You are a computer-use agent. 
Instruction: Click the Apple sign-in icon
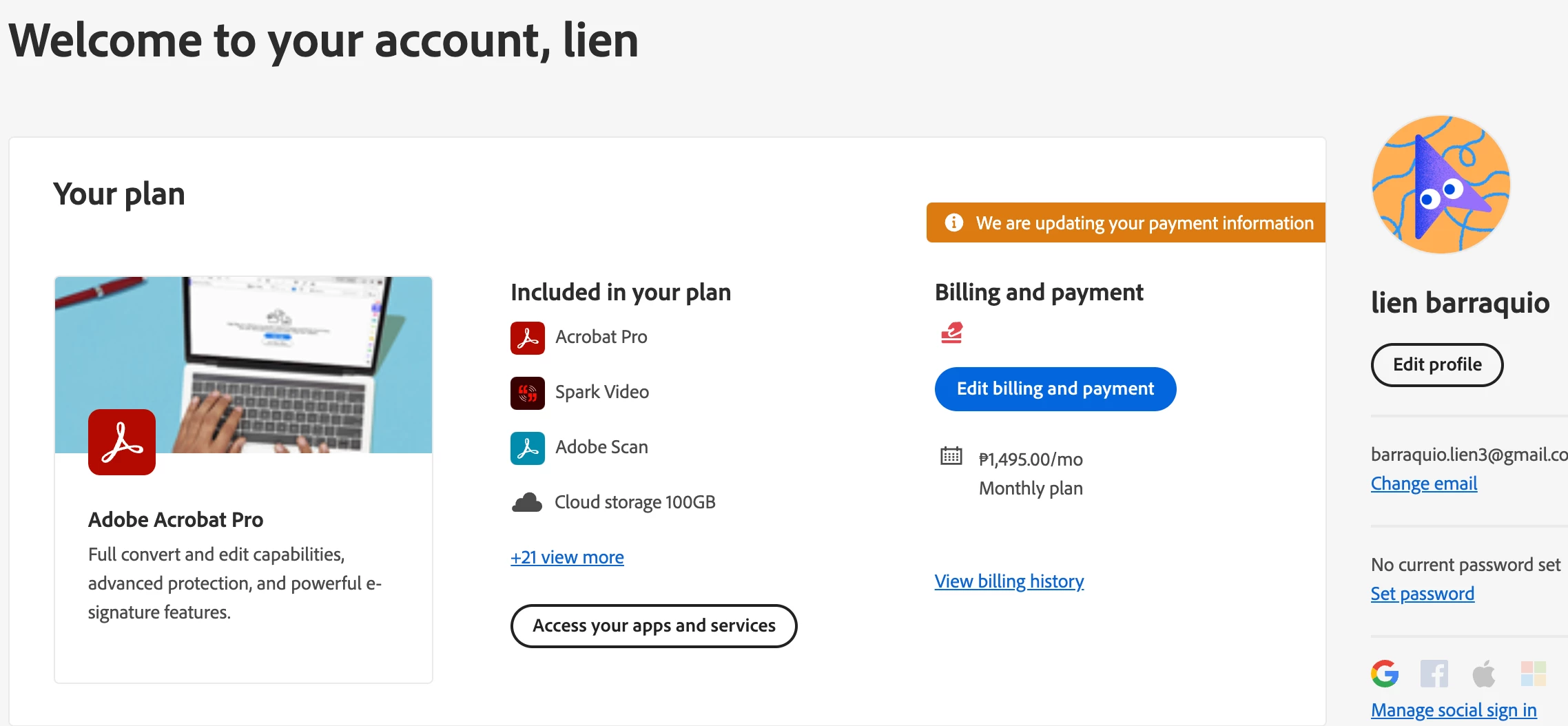tap(1484, 674)
